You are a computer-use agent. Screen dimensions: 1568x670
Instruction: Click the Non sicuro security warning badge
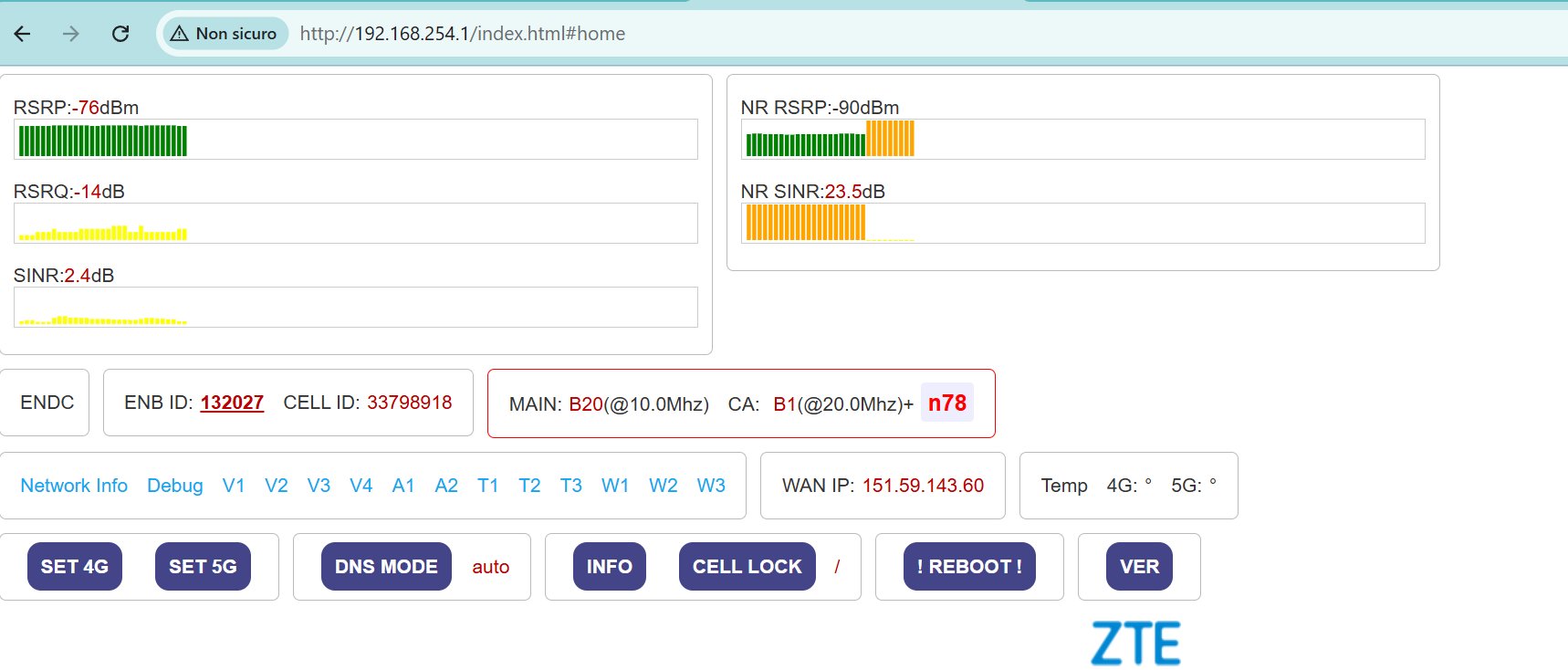click(x=225, y=34)
